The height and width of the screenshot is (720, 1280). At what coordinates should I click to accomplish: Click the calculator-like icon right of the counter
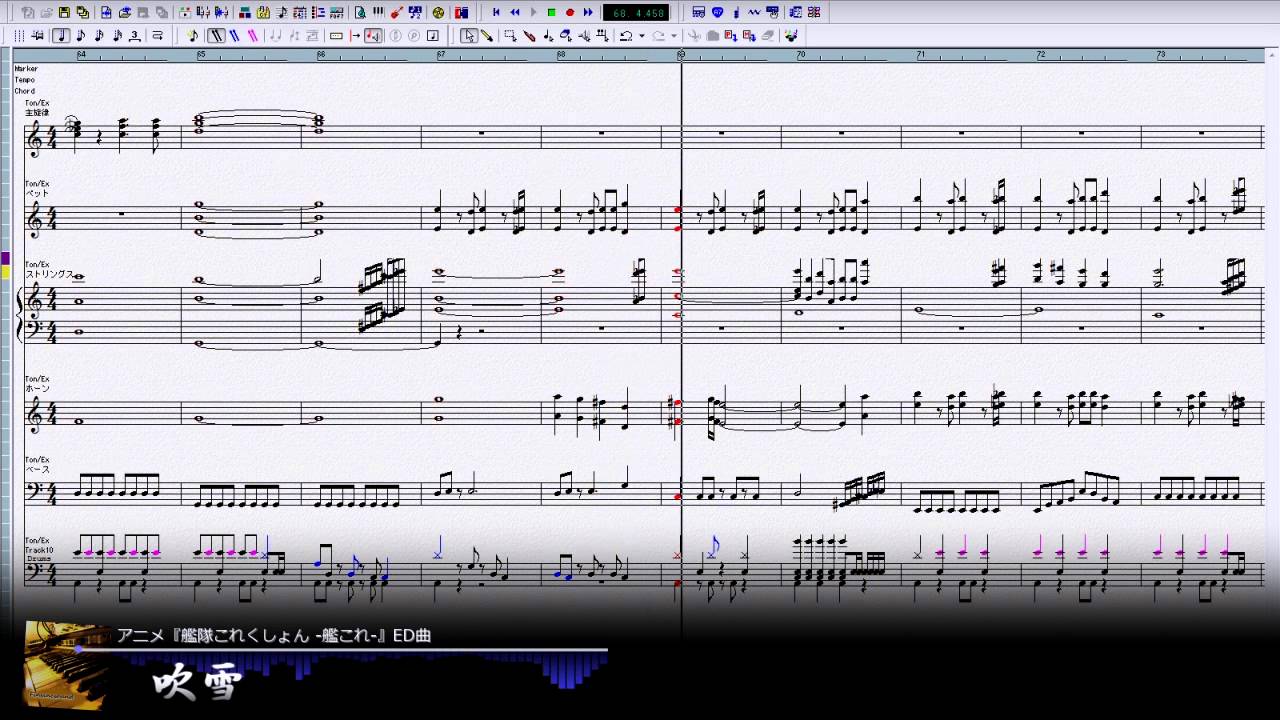pos(698,13)
